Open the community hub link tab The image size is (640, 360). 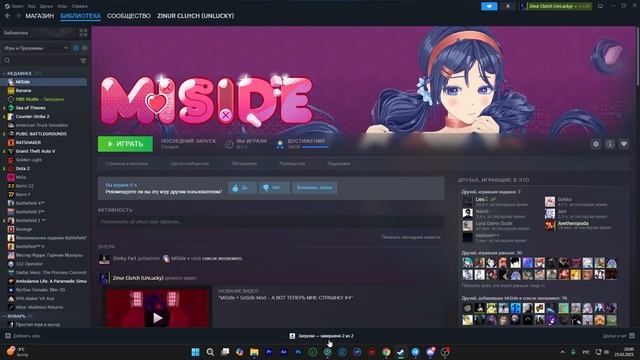pos(190,164)
